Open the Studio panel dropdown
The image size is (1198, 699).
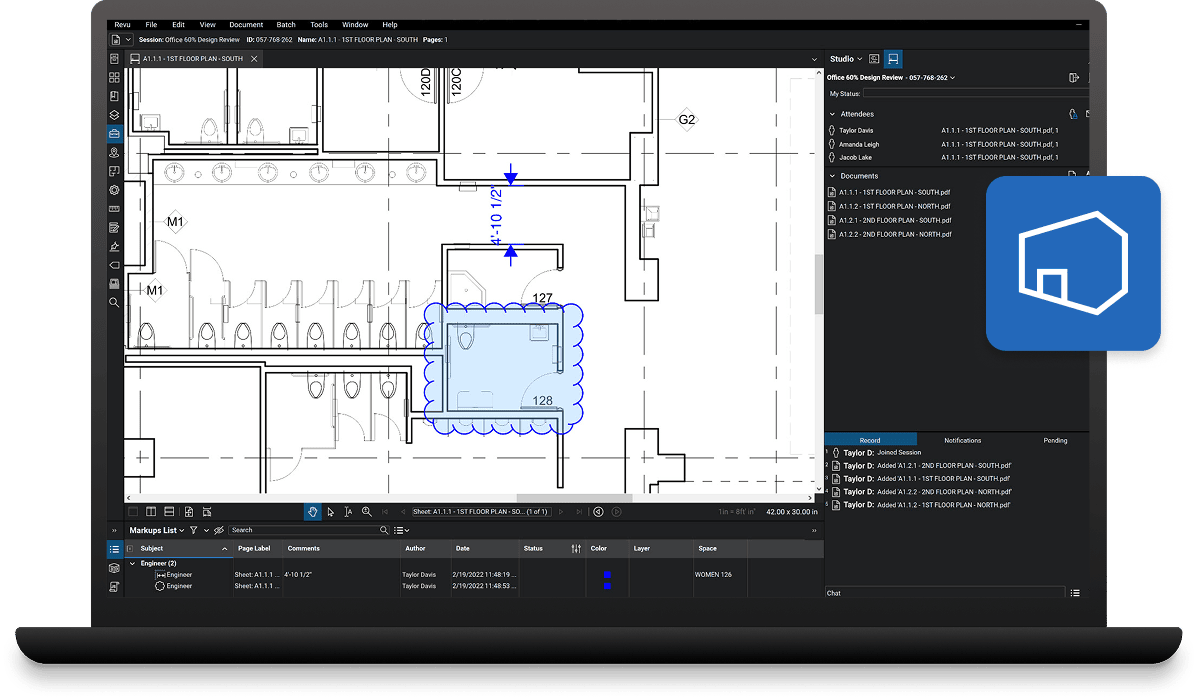pyautogui.click(x=846, y=59)
